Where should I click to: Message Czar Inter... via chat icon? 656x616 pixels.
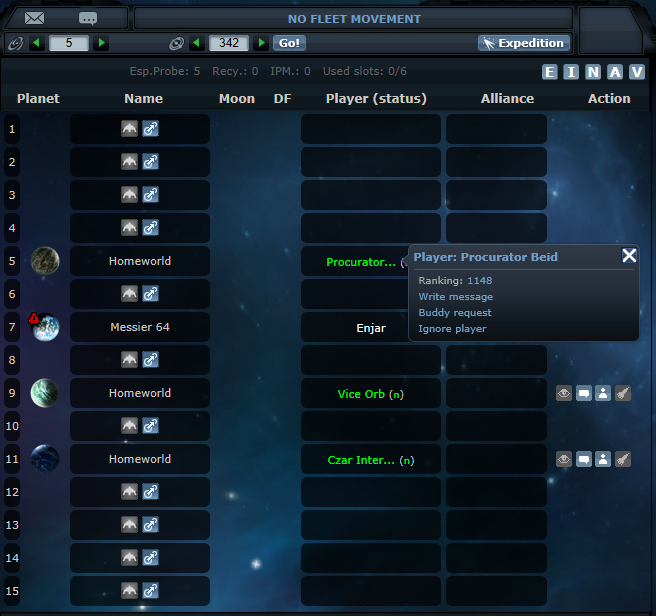584,459
